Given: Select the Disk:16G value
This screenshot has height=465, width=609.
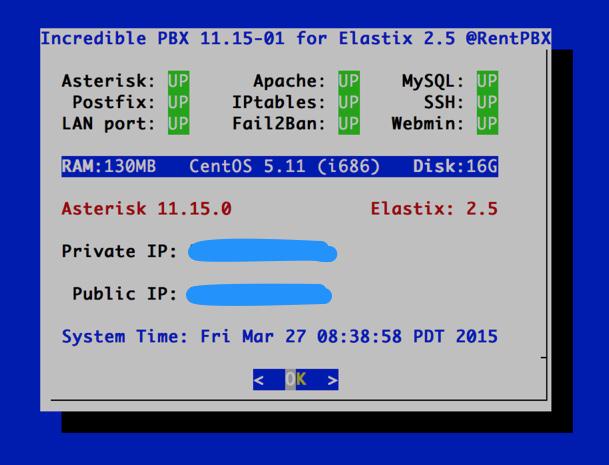Looking at the screenshot, I should click(455, 166).
